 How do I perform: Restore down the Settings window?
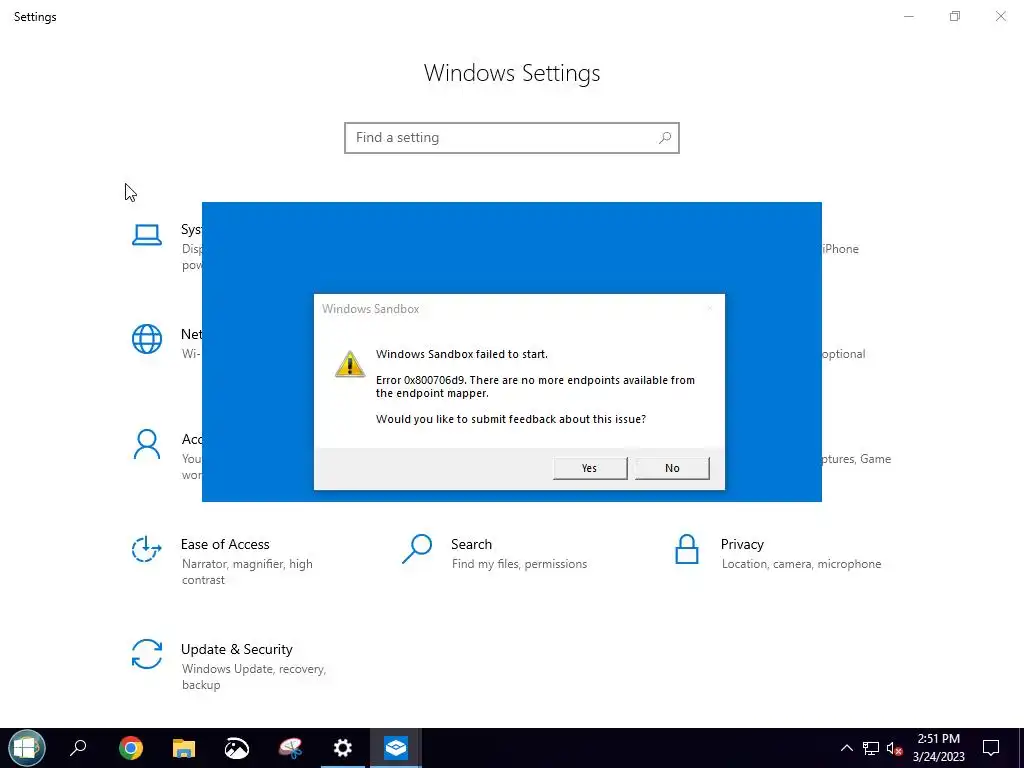pos(955,16)
